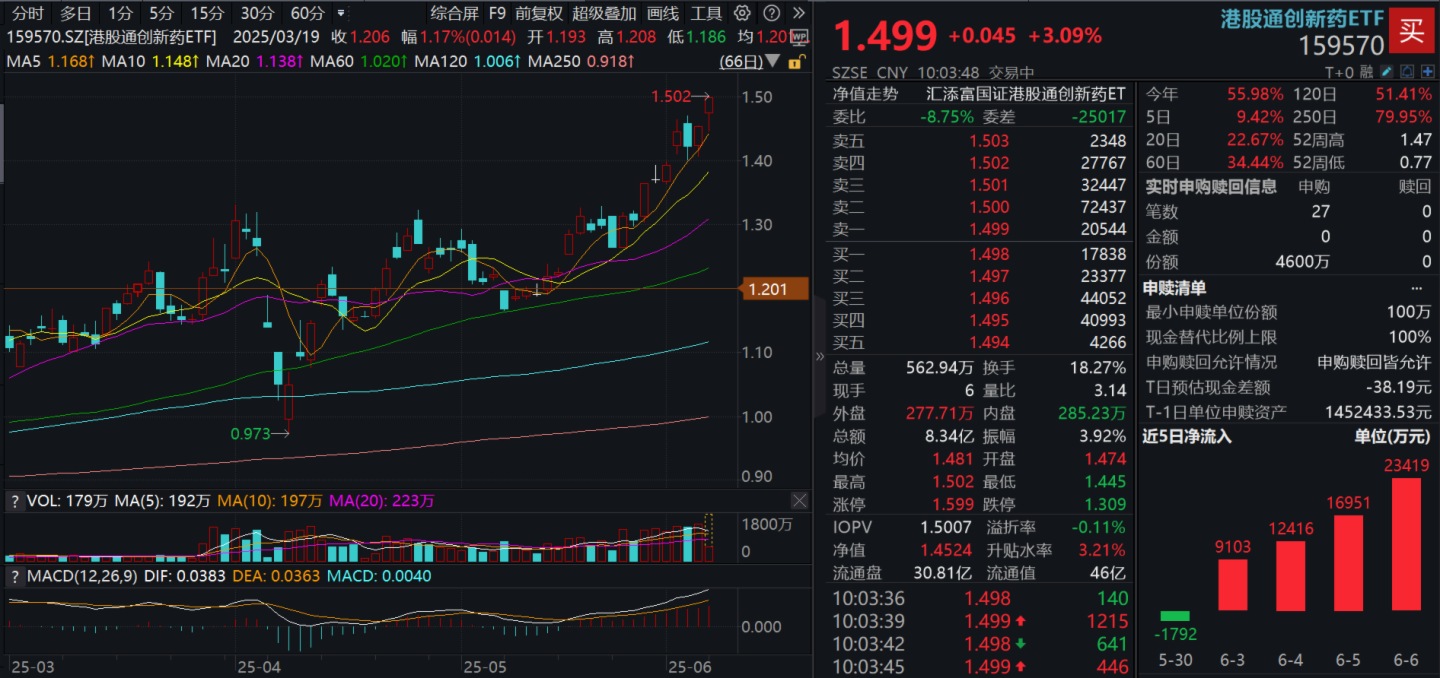Select the 60分 period tab
The width and height of the screenshot is (1440, 678).
[307, 13]
